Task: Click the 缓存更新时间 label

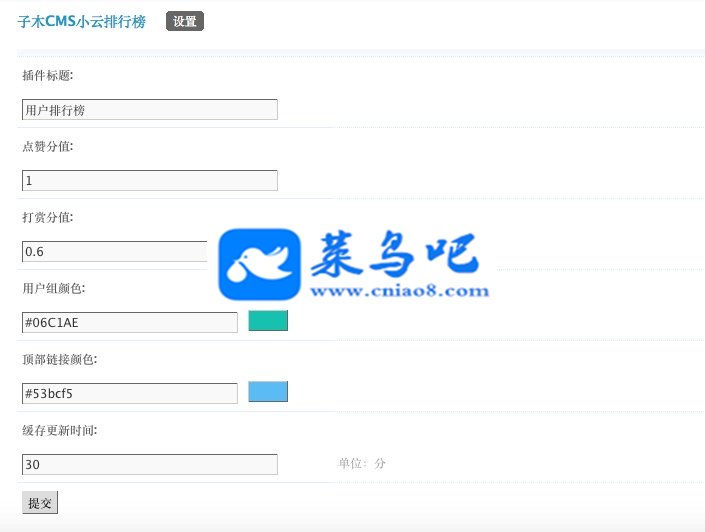Action: 60,430
